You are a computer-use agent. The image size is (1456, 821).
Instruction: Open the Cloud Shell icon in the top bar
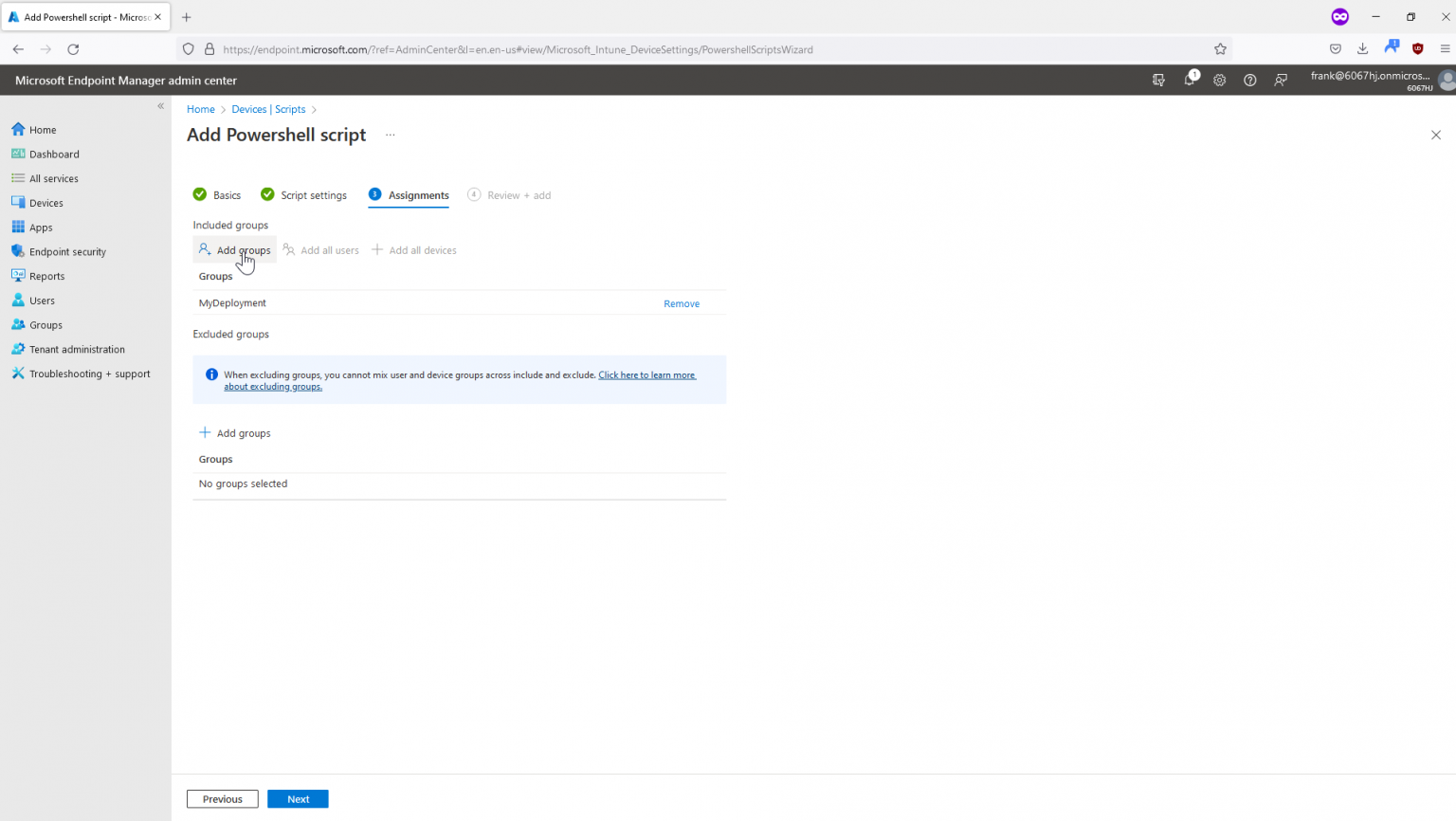pyautogui.click(x=1158, y=81)
